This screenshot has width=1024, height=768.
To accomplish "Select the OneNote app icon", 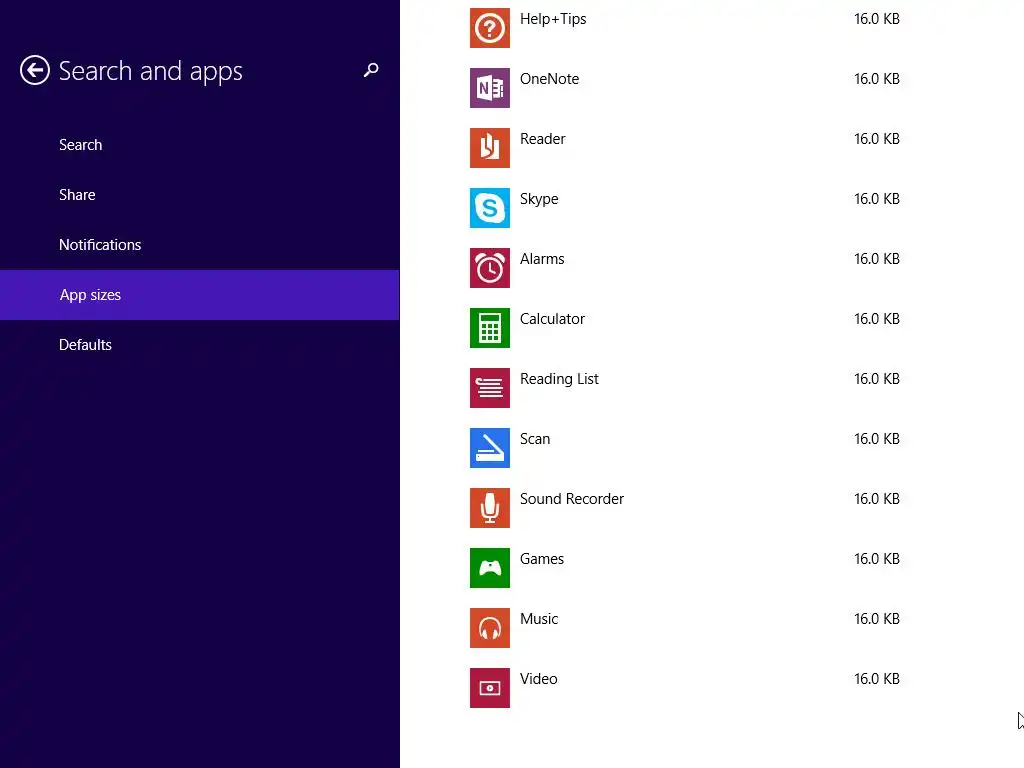I will coord(490,88).
